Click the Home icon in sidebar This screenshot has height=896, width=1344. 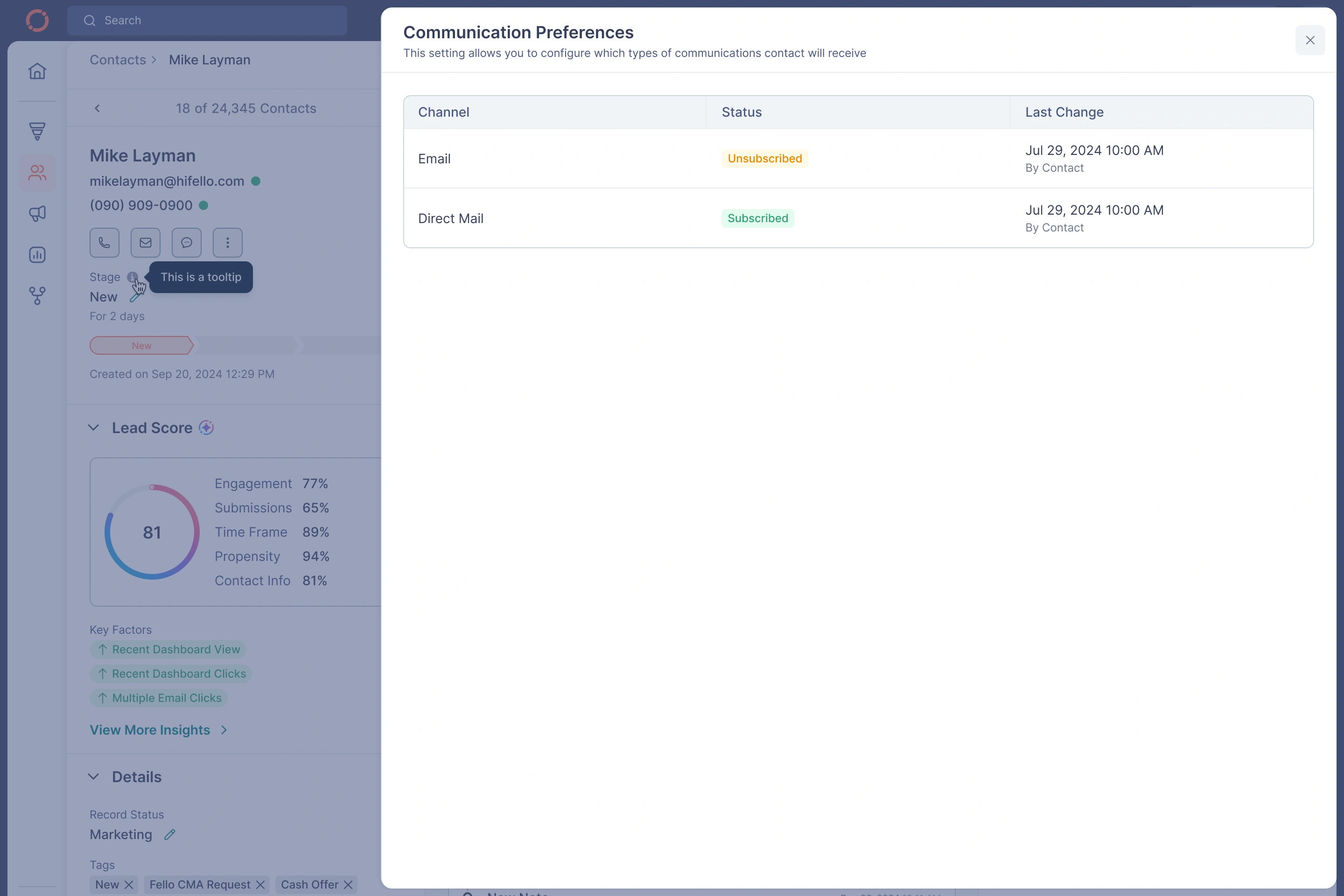[37, 71]
